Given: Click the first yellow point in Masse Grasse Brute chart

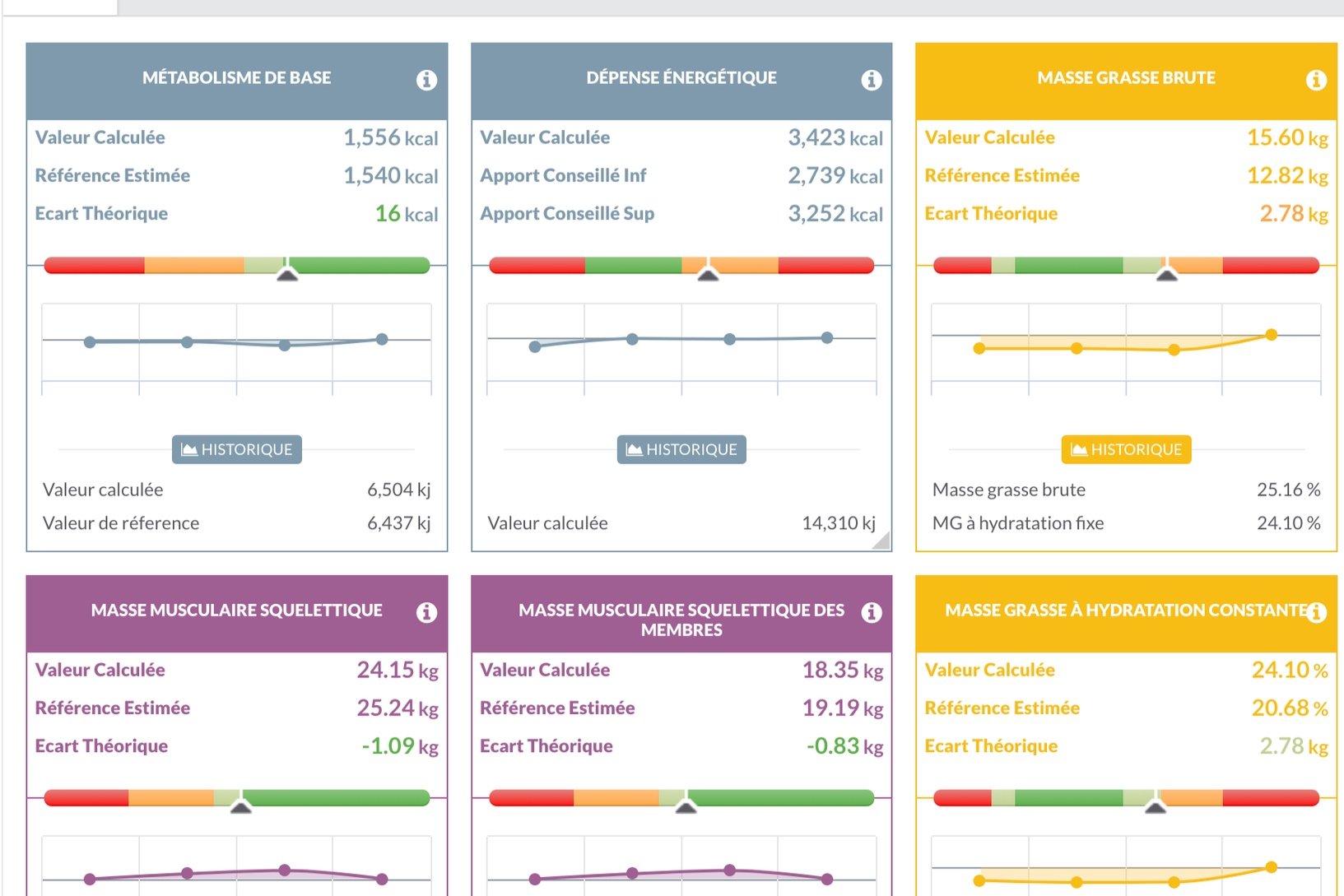Looking at the screenshot, I should 979,349.
